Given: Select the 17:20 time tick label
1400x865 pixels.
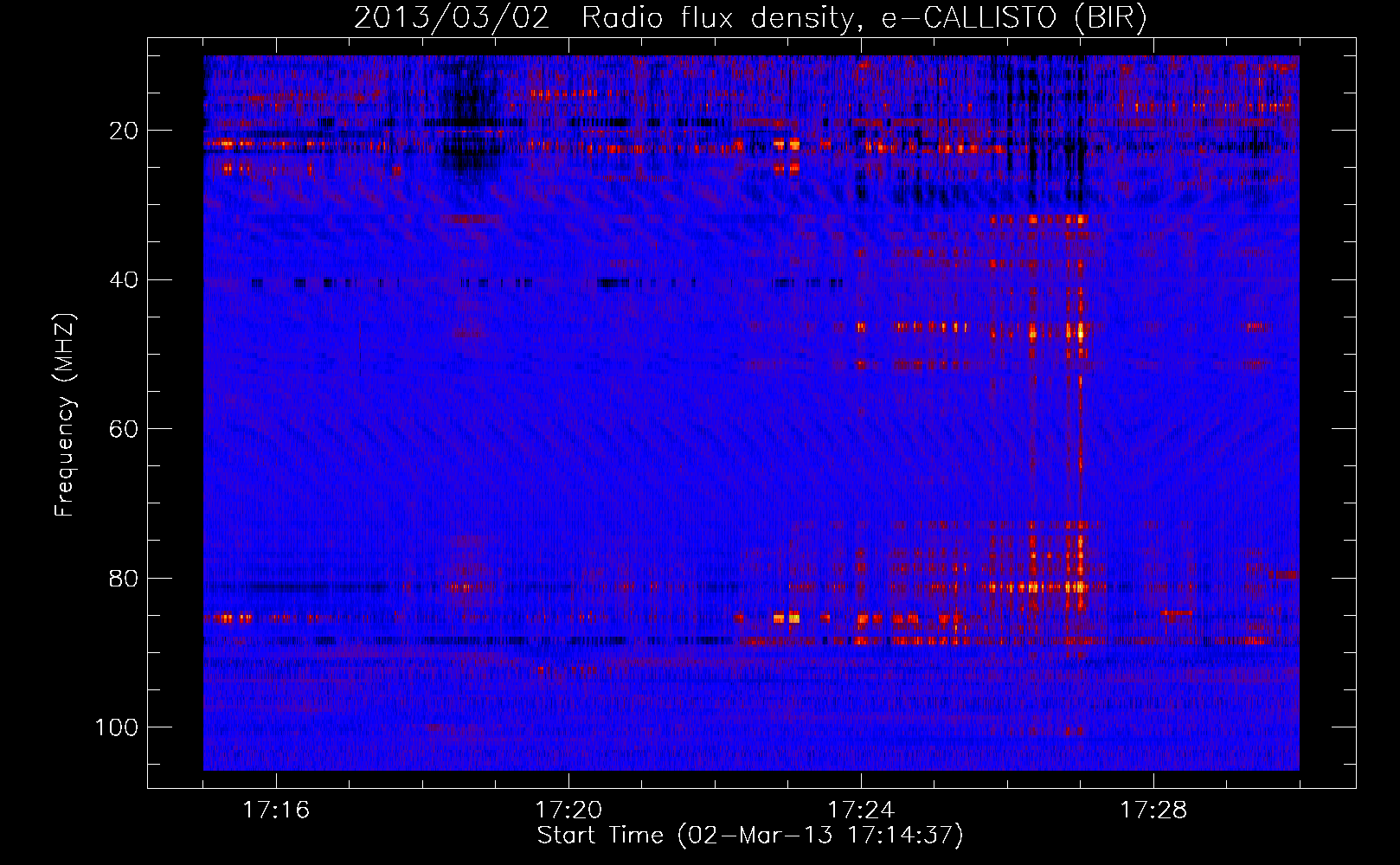Looking at the screenshot, I should tap(568, 811).
